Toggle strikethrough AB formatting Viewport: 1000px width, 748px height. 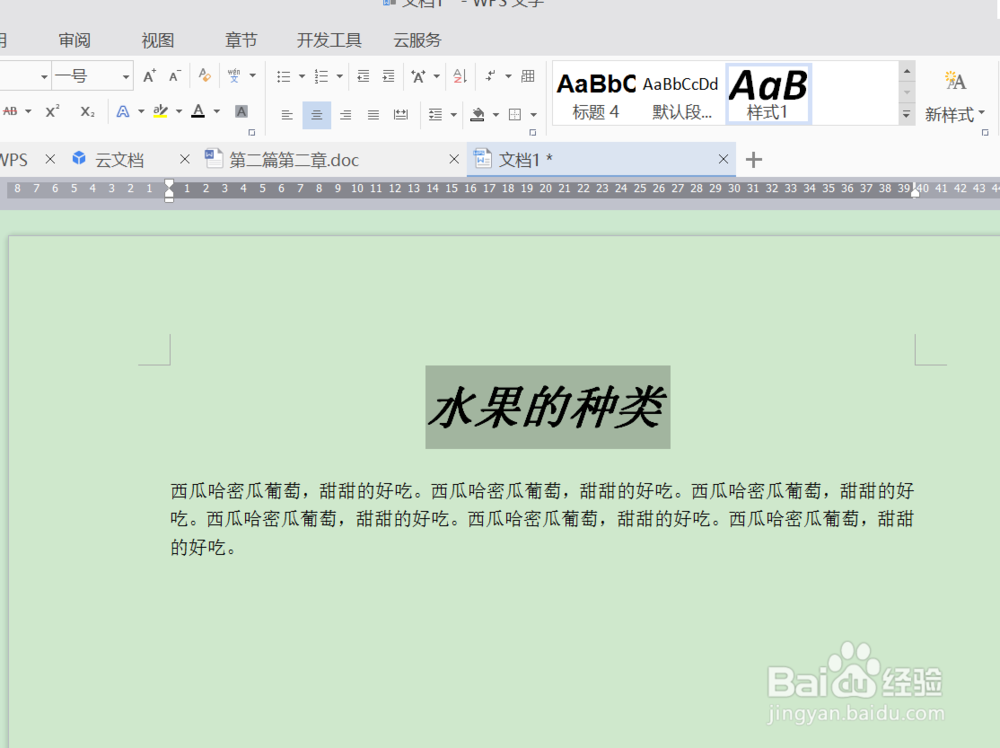click(x=9, y=111)
